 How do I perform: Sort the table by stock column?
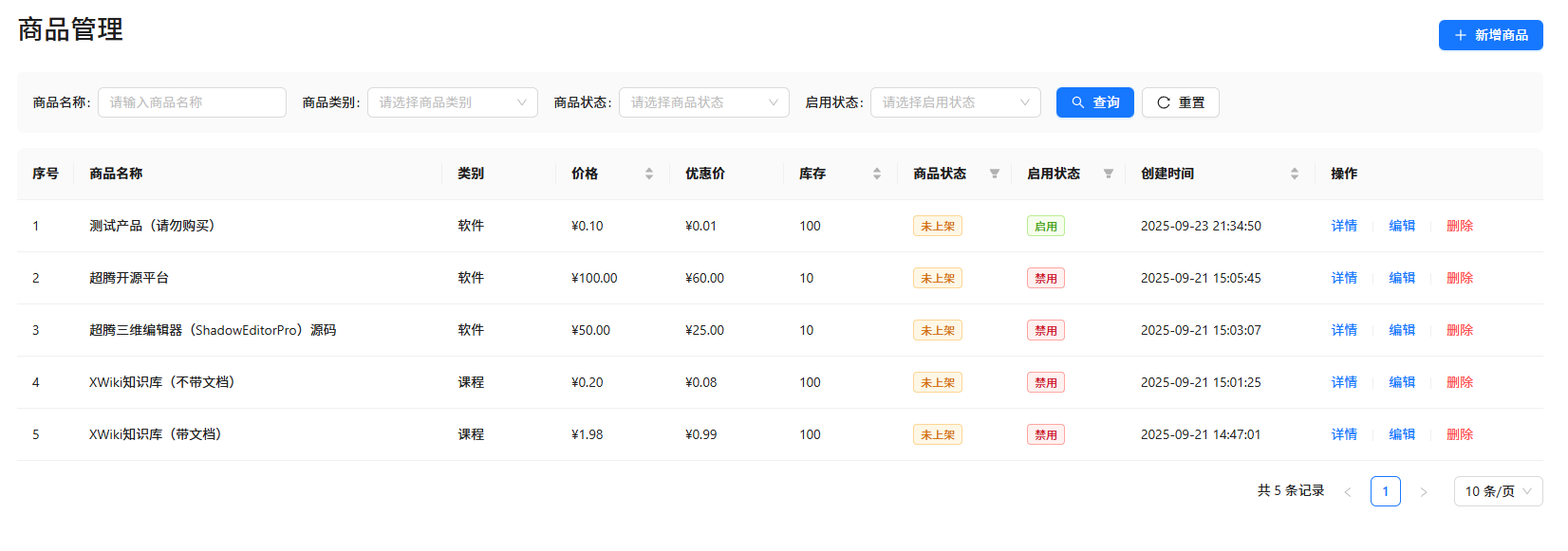[x=877, y=174]
